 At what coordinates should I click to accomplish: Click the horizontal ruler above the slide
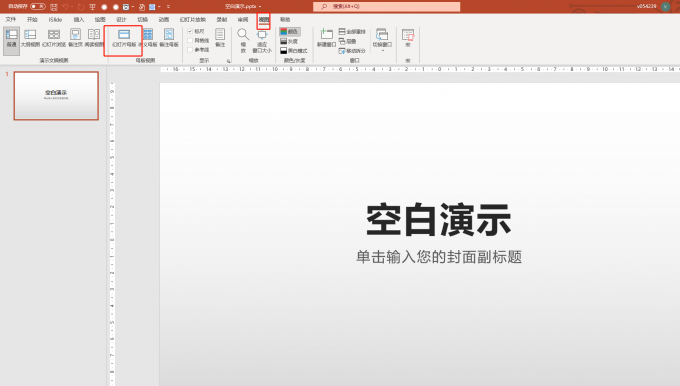tap(420, 69)
